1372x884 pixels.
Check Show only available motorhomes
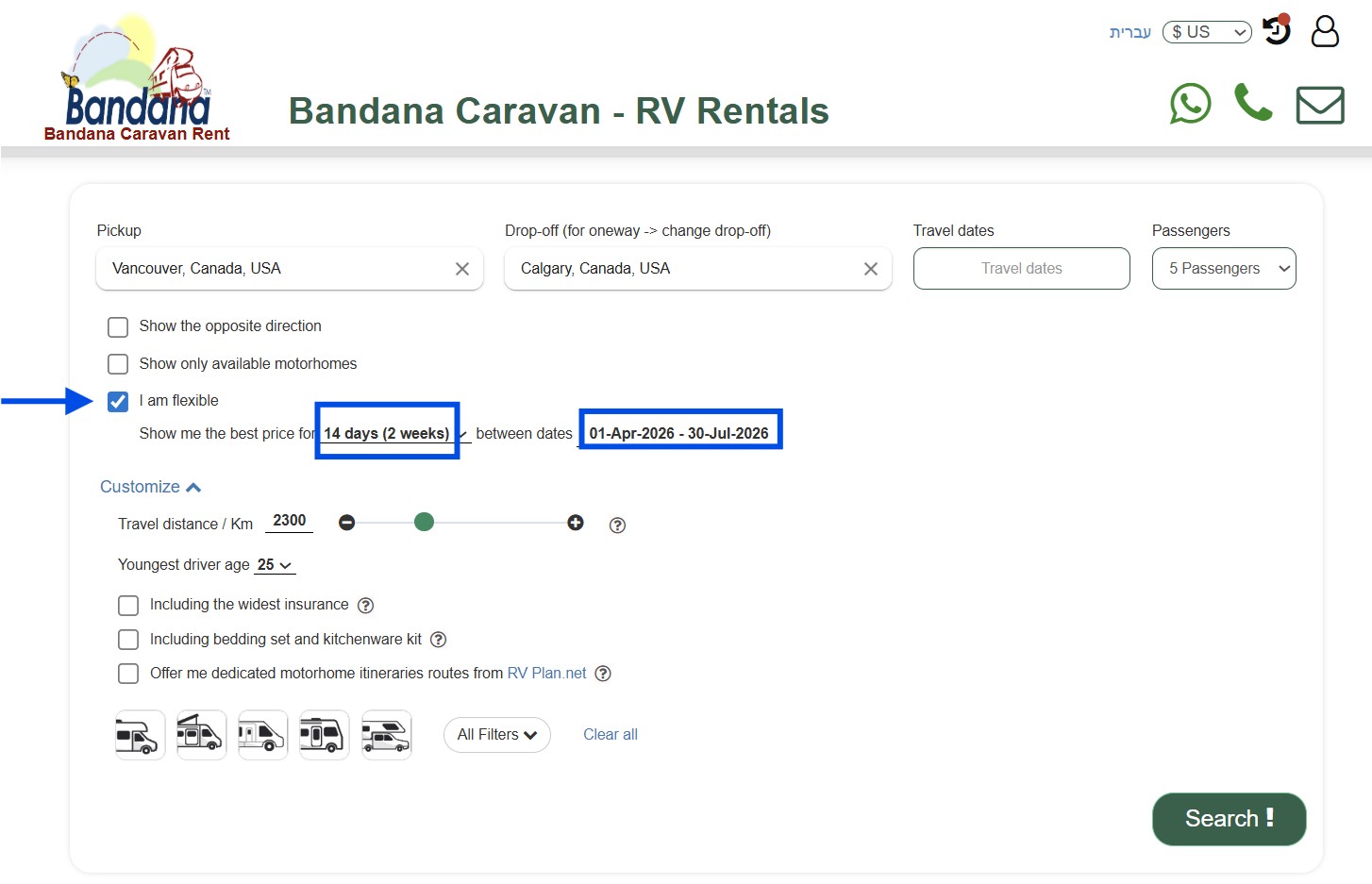tap(118, 363)
